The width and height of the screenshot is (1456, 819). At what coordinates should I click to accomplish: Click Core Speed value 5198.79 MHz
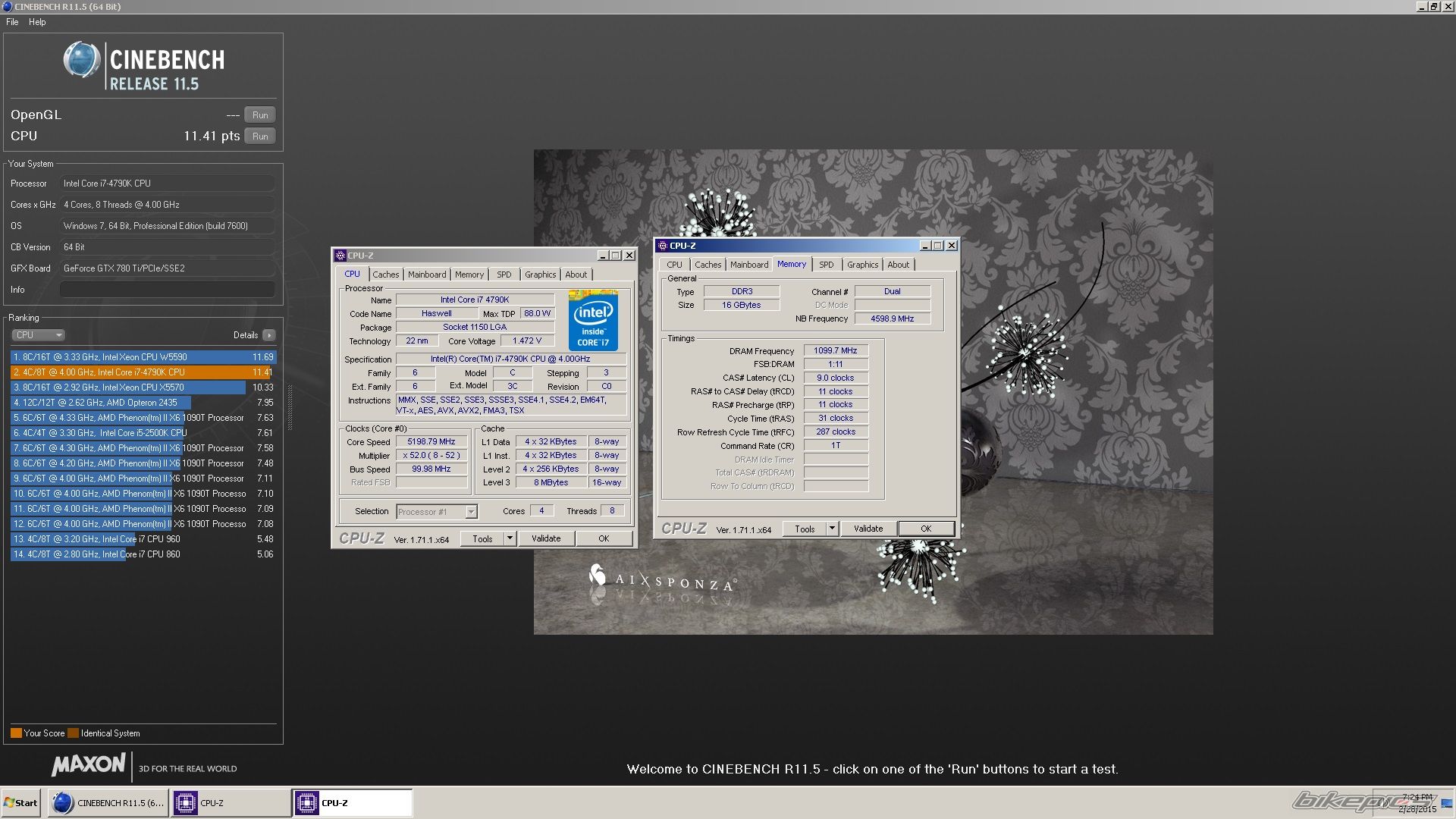click(x=431, y=441)
